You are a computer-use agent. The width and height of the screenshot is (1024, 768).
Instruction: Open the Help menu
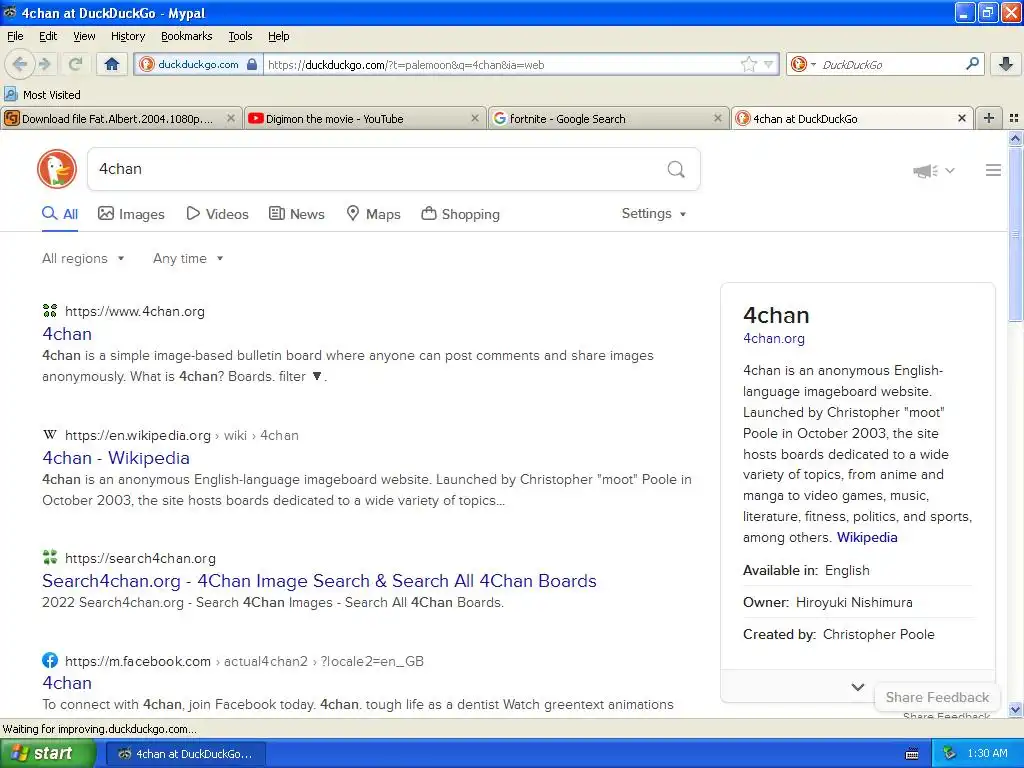[279, 36]
